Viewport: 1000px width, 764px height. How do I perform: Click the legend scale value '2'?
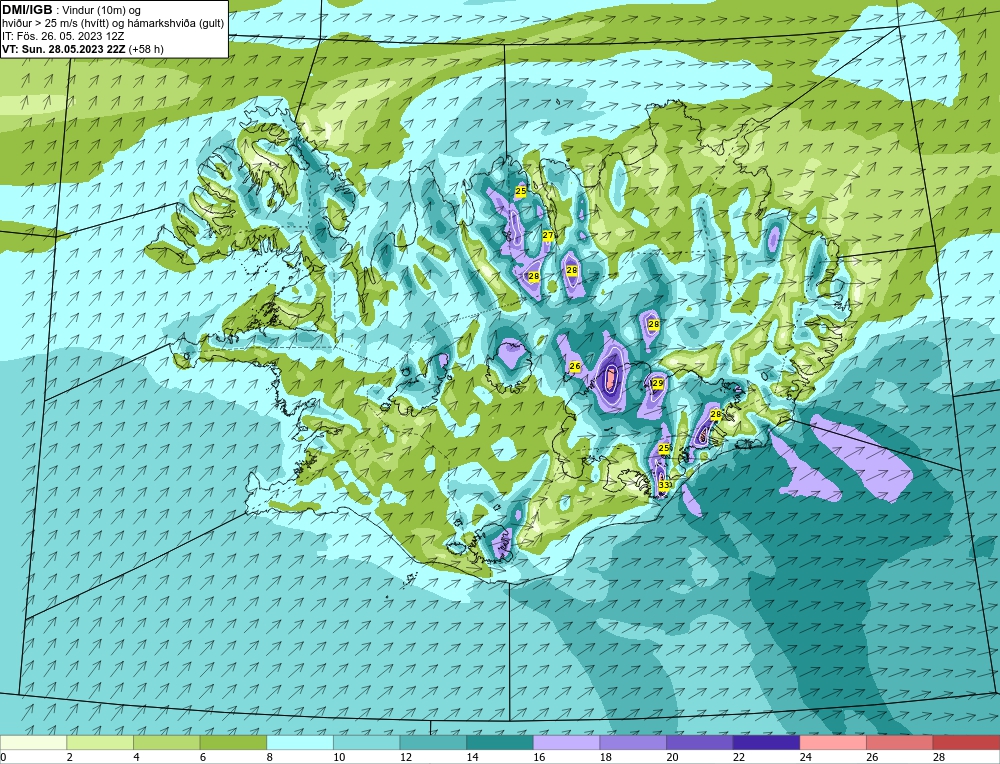tap(70, 757)
